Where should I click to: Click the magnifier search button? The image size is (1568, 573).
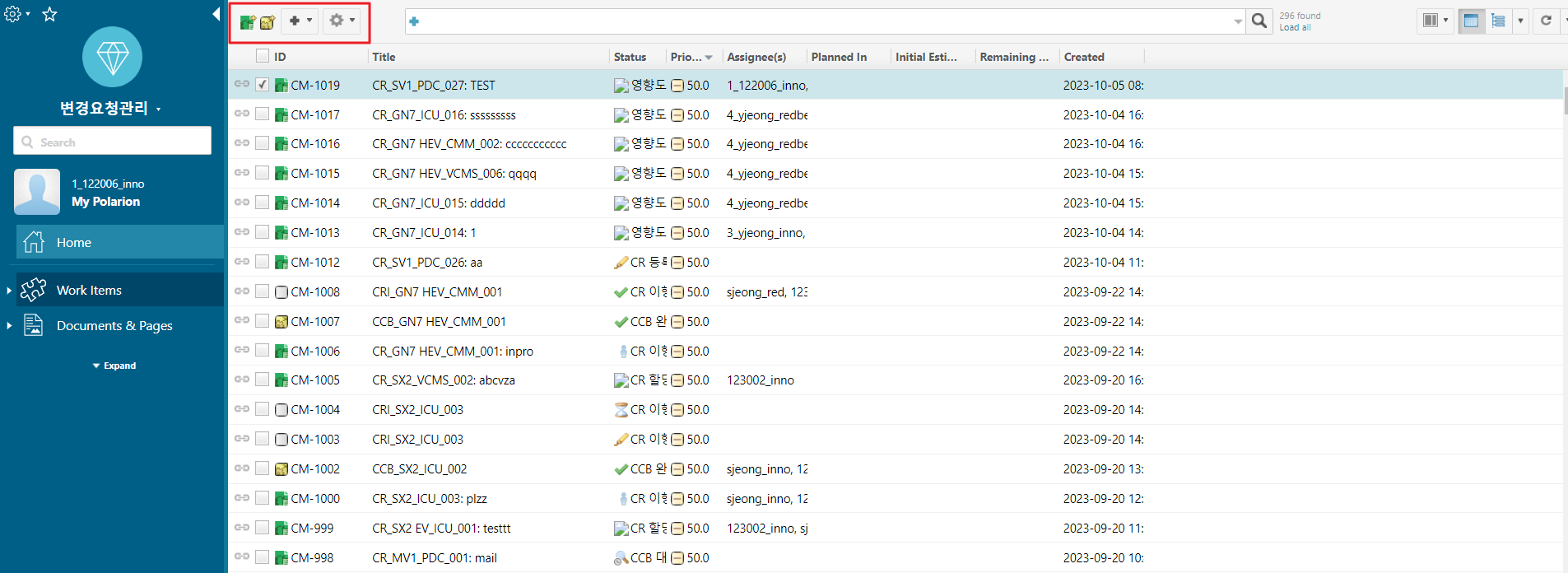(1259, 21)
